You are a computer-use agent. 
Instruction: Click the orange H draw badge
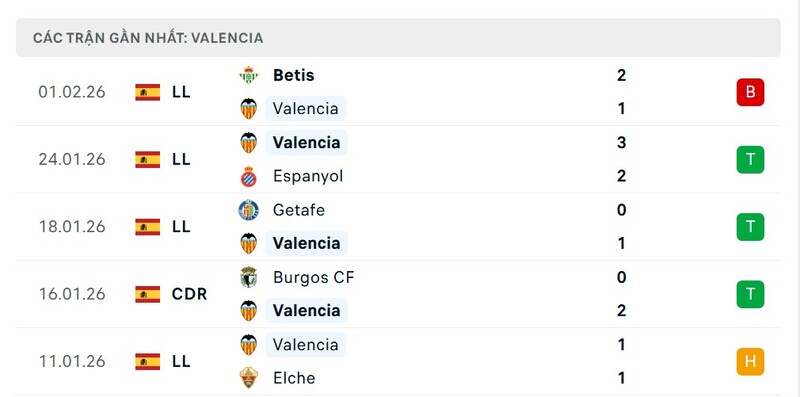click(x=750, y=361)
